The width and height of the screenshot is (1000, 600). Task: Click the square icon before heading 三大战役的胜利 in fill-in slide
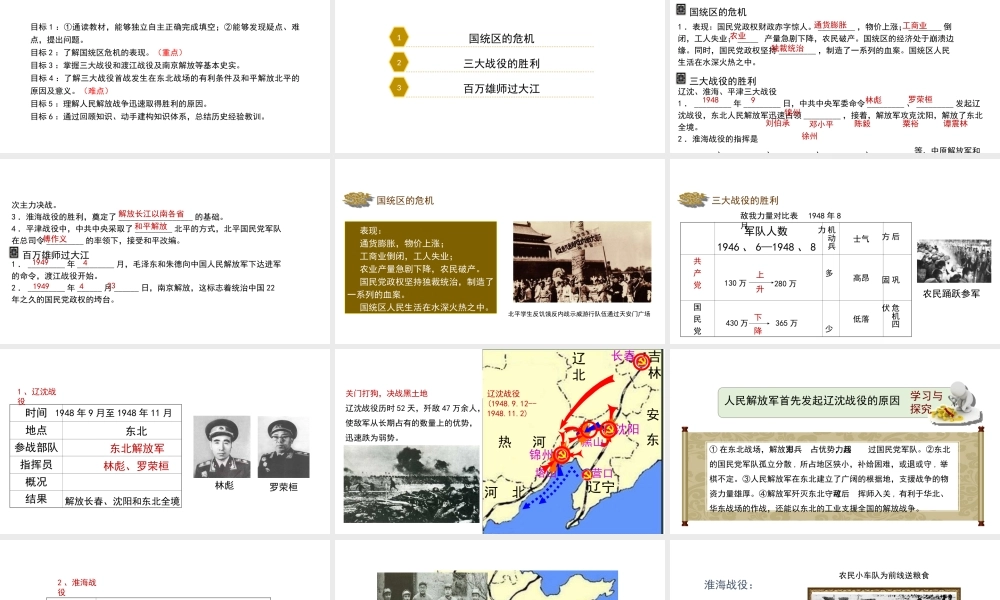(681, 79)
